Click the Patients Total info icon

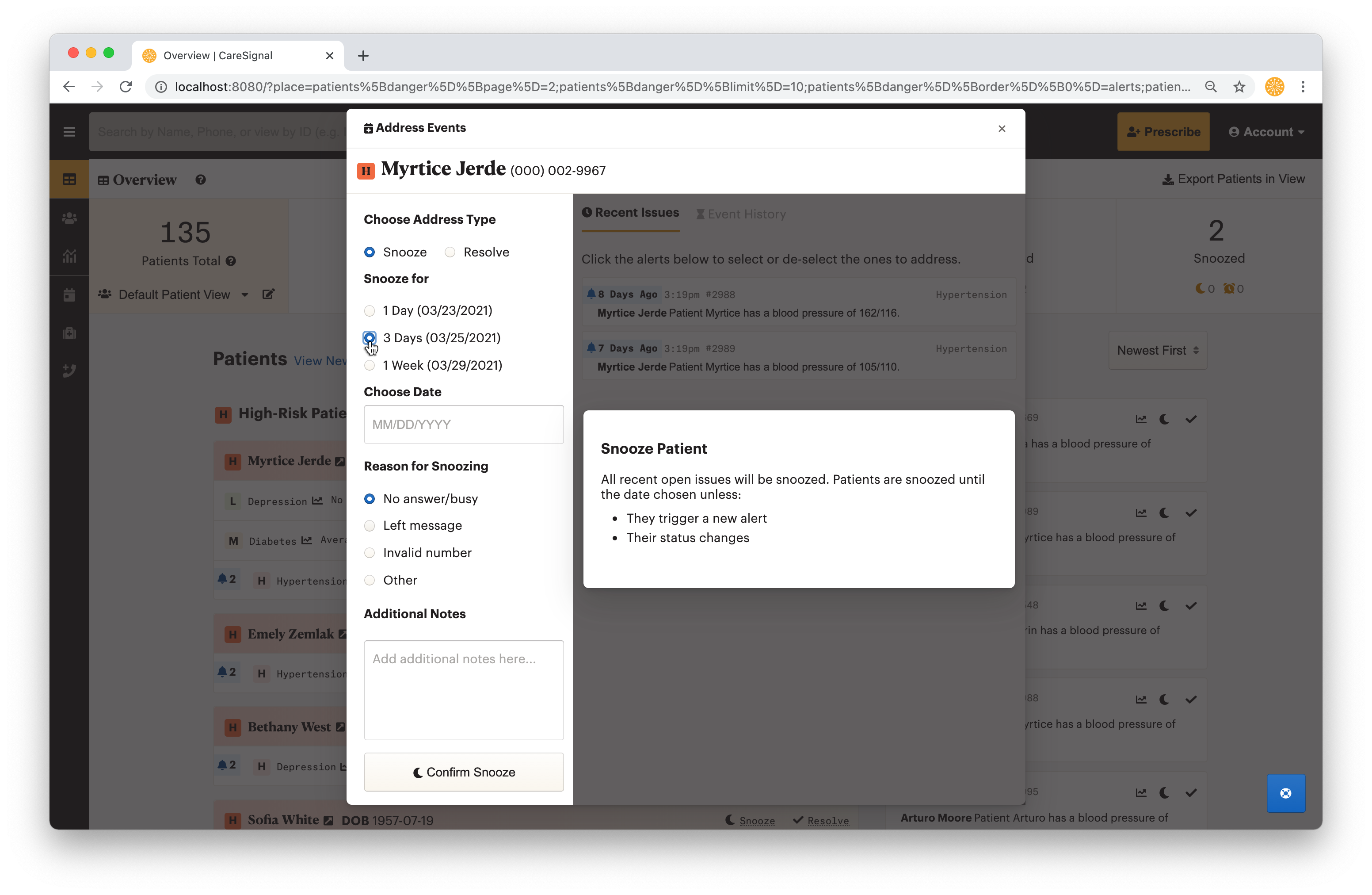[x=231, y=260]
